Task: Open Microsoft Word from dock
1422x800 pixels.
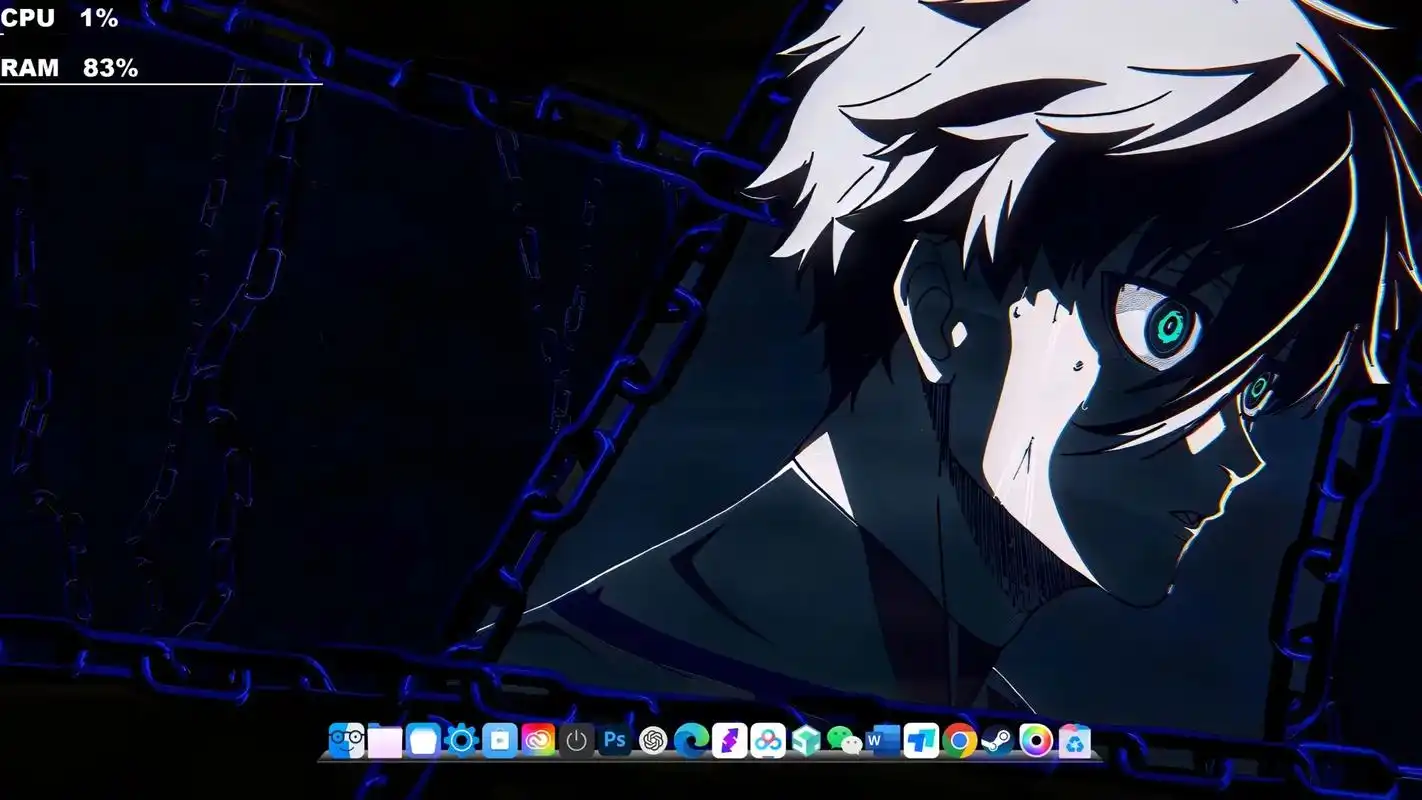Action: click(x=883, y=740)
